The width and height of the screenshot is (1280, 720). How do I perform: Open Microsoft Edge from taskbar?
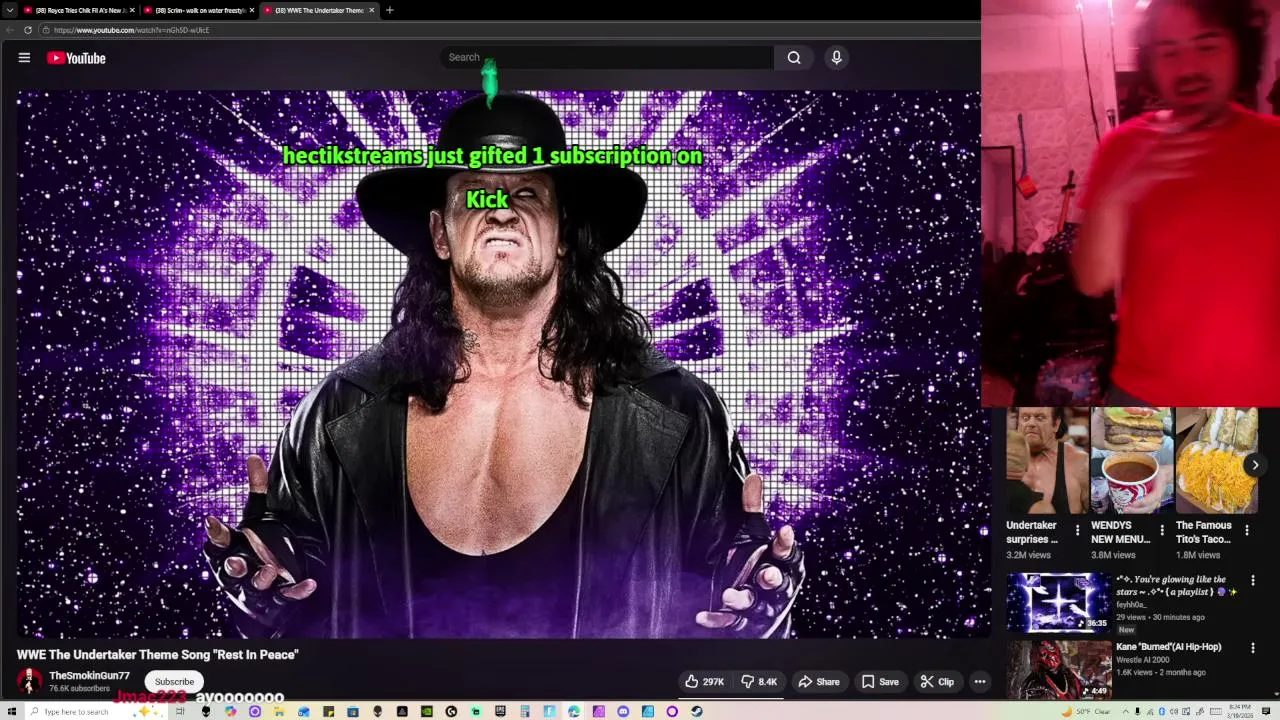click(x=573, y=711)
